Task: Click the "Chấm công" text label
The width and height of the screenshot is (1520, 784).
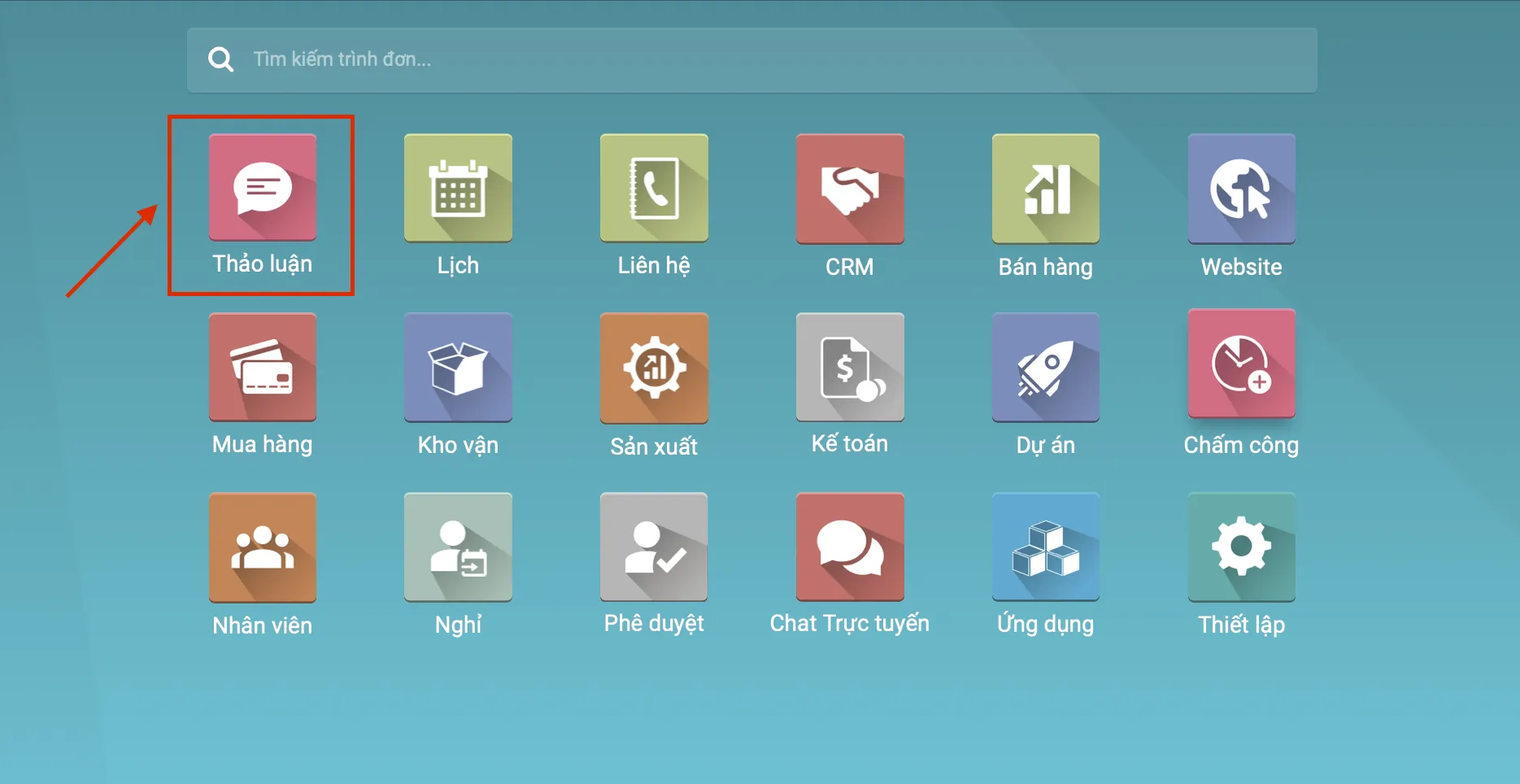Action: (1241, 445)
